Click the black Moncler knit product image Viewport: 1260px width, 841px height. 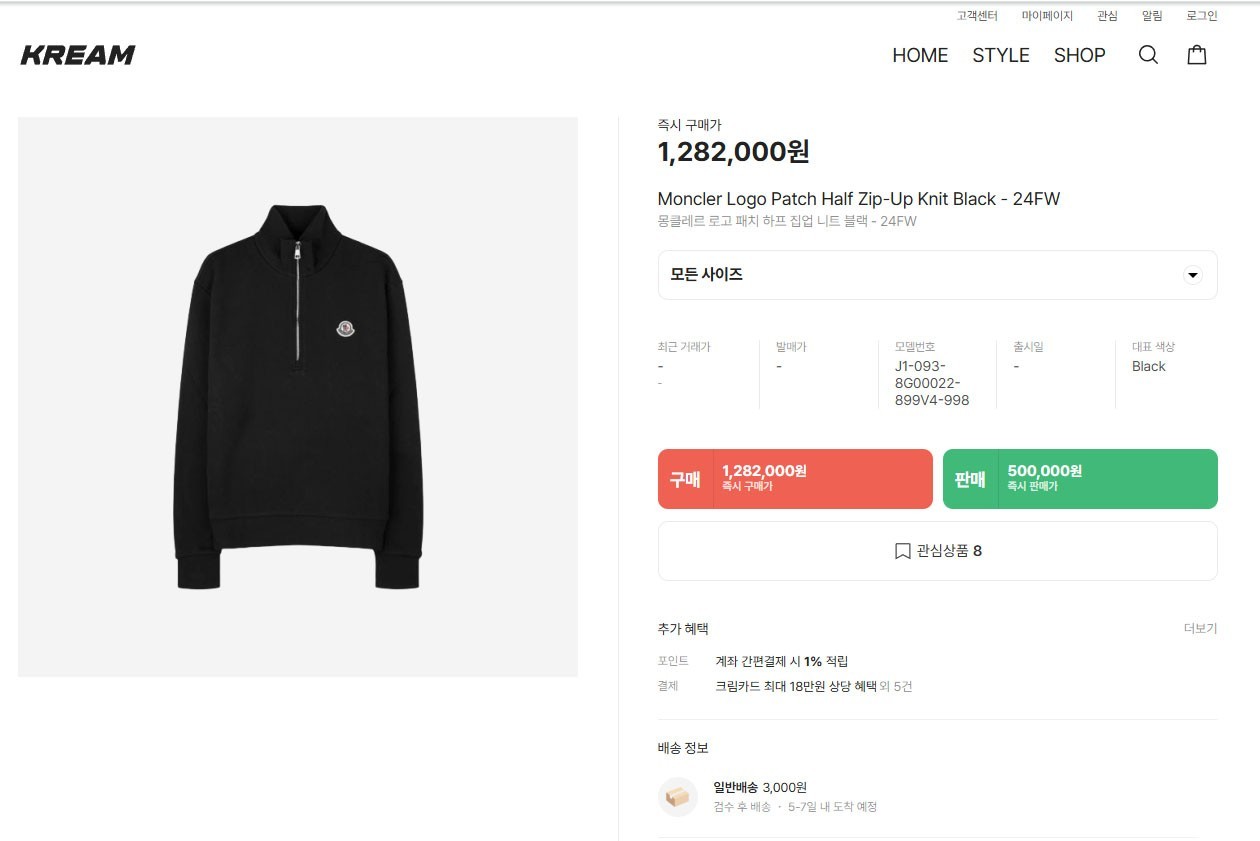(298, 397)
